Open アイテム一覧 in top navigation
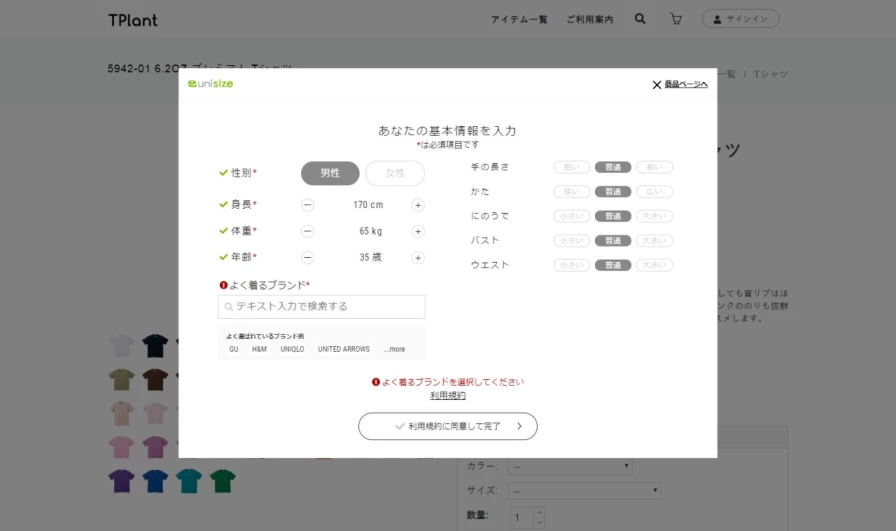This screenshot has width=896, height=531. coord(519,19)
